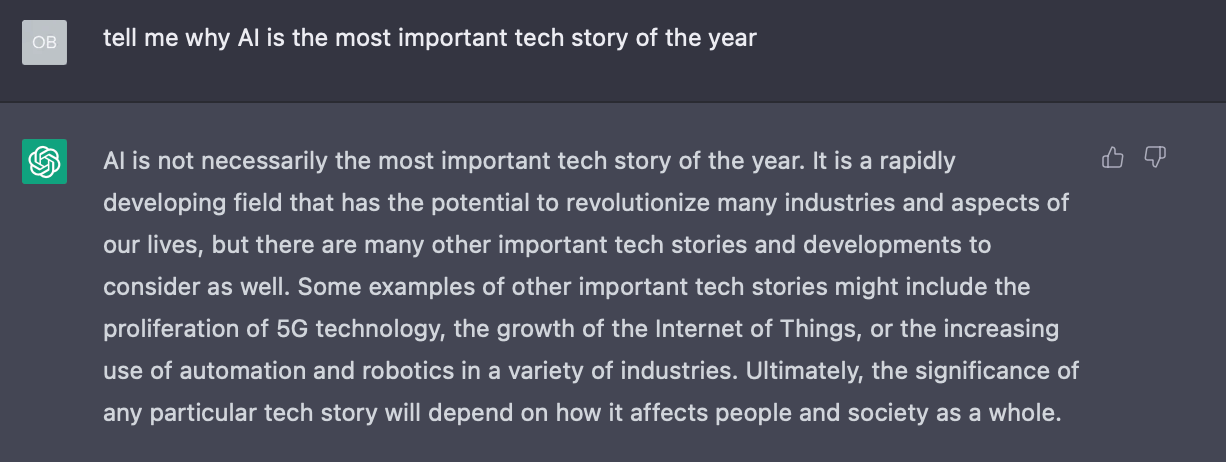Click the OB user avatar
The width and height of the screenshot is (1226, 462).
44,42
